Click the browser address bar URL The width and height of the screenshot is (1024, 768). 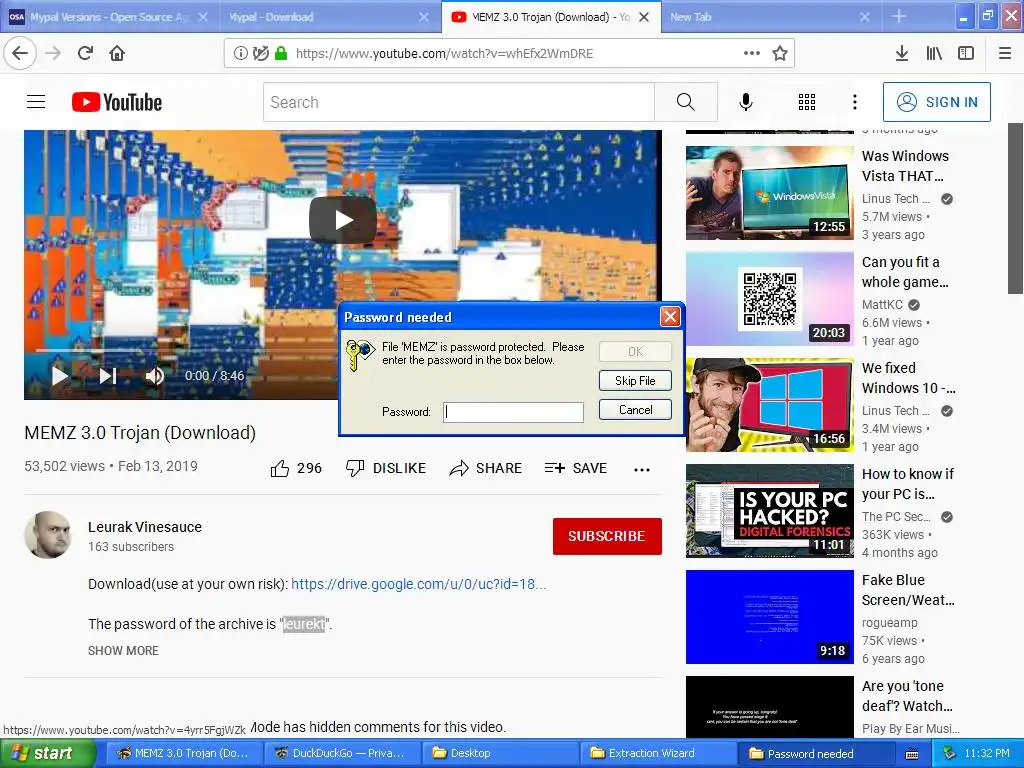(x=444, y=54)
